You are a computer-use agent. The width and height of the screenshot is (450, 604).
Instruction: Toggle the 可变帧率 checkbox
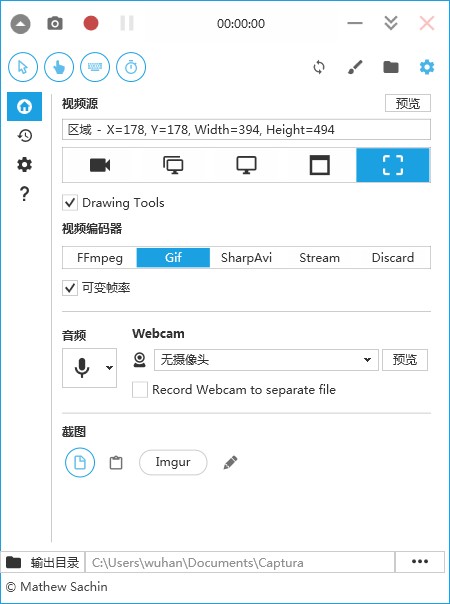tap(70, 288)
